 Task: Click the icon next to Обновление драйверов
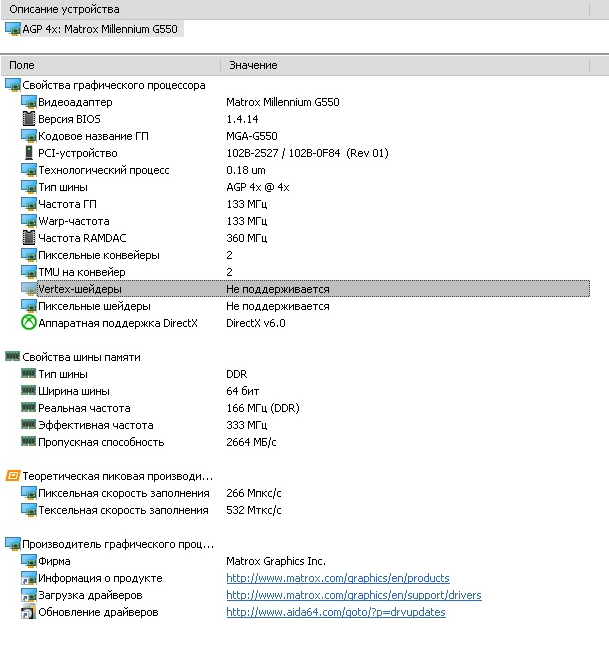tap(29, 612)
